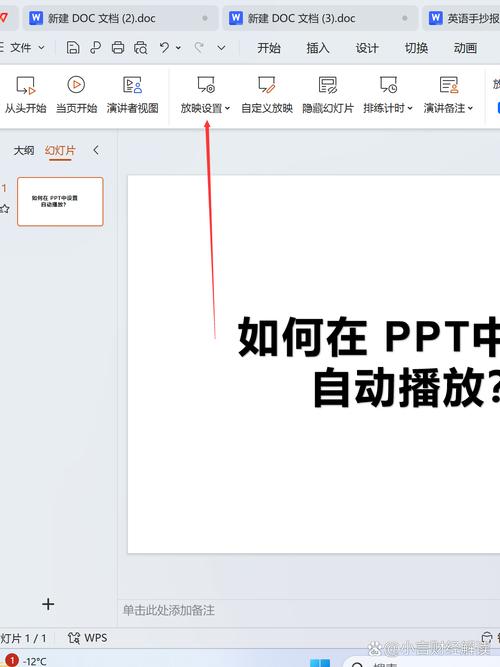
Task: Expand the 放映设置 dropdown arrow
Action: (227, 108)
